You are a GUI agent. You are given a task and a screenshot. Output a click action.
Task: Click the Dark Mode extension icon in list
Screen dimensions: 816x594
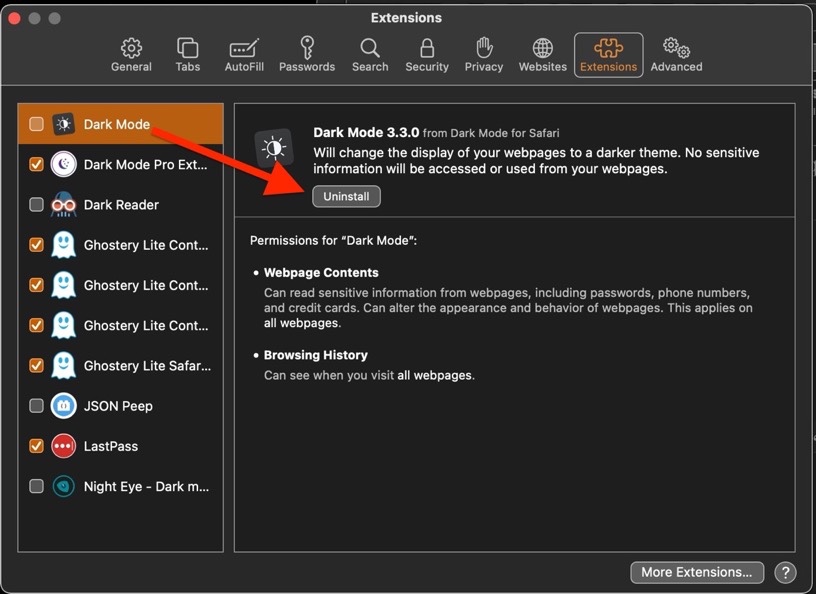[63, 124]
